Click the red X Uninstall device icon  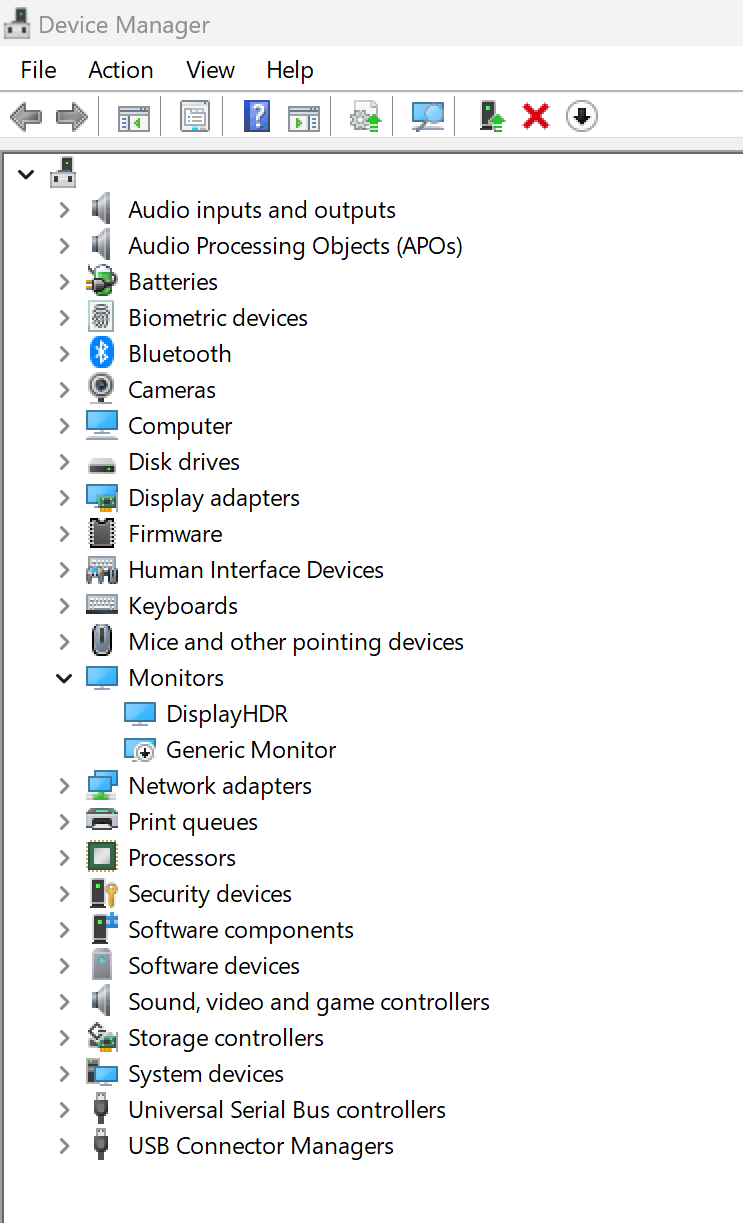pyautogui.click(x=536, y=117)
